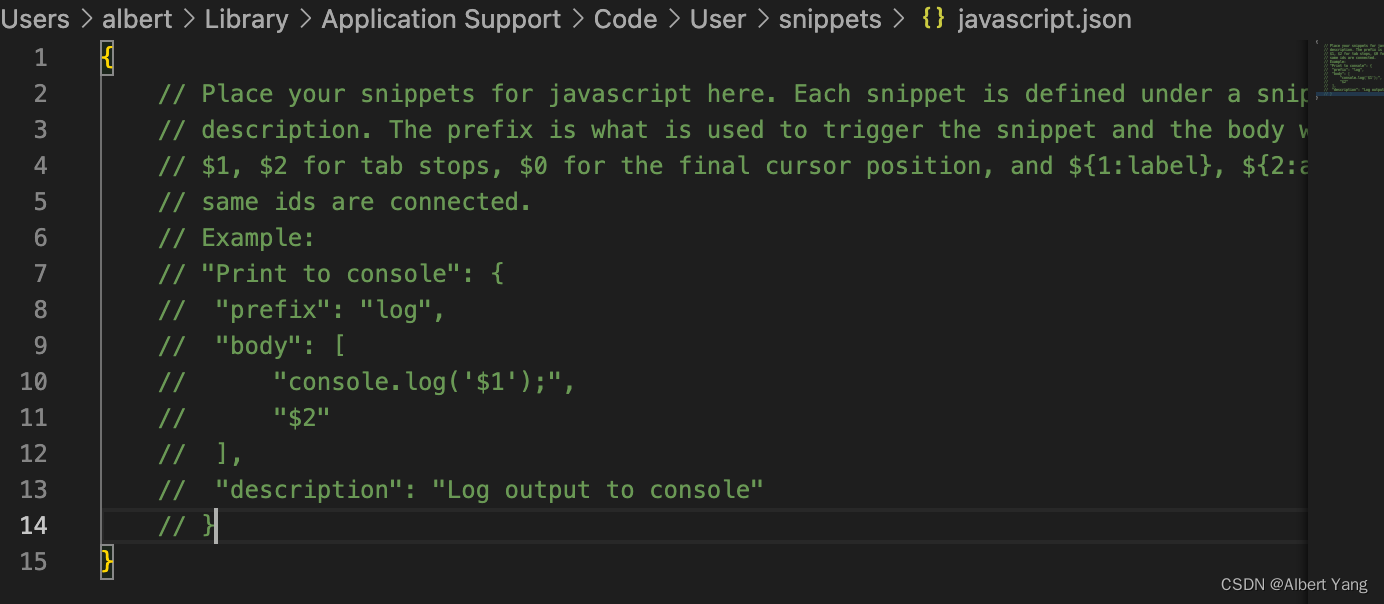1384x604 pixels.
Task: Open the javascript.json breadcrumb item
Action: pyautogui.click(x=1044, y=19)
